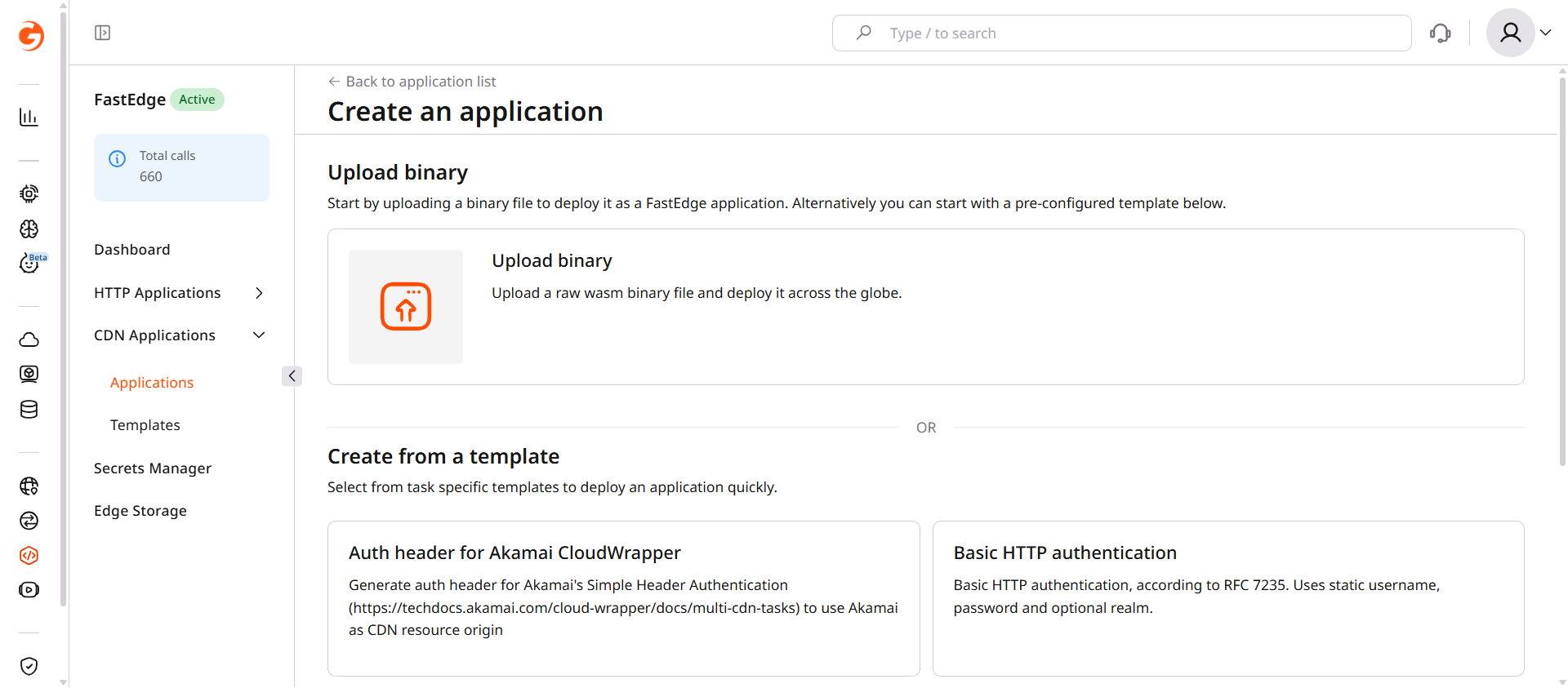Open Edge Storage menu item
This screenshot has height=688, width=1568.
click(x=140, y=511)
